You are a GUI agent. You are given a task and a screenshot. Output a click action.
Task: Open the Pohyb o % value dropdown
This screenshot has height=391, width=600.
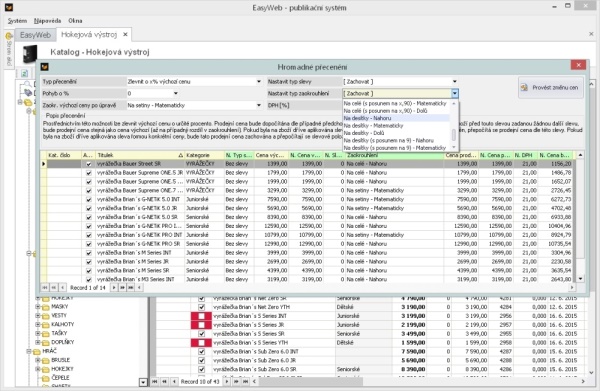click(x=176, y=93)
